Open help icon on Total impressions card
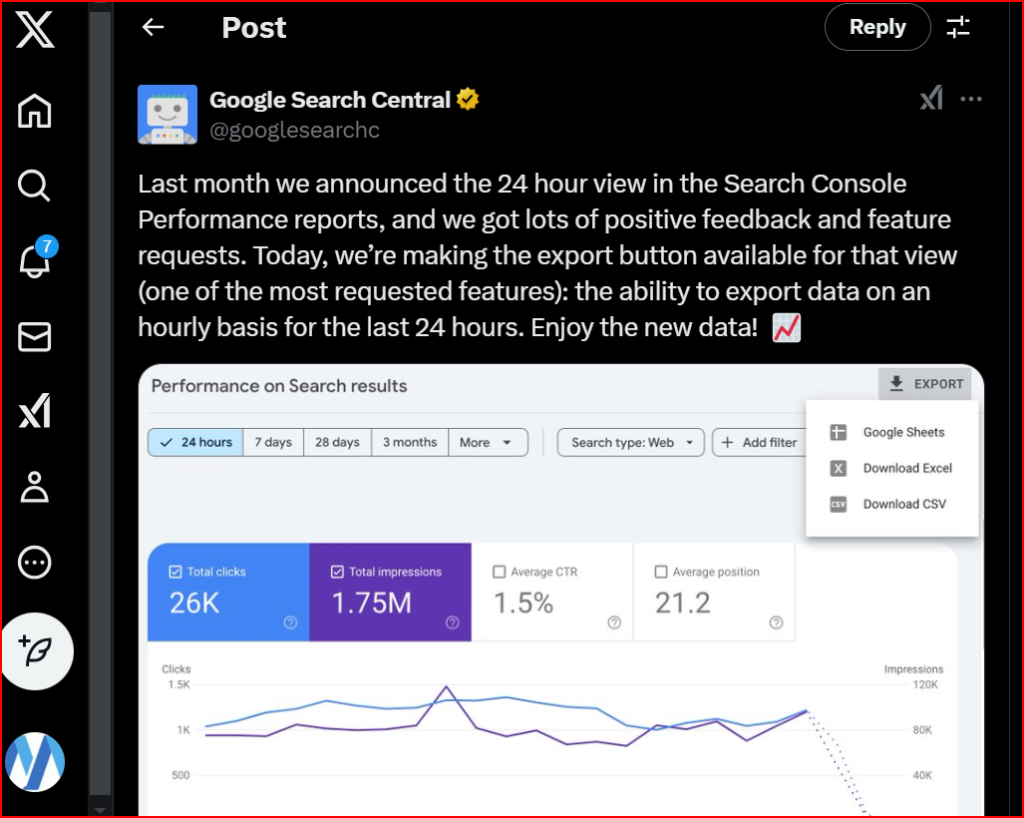The height and width of the screenshot is (818, 1024). tap(453, 623)
